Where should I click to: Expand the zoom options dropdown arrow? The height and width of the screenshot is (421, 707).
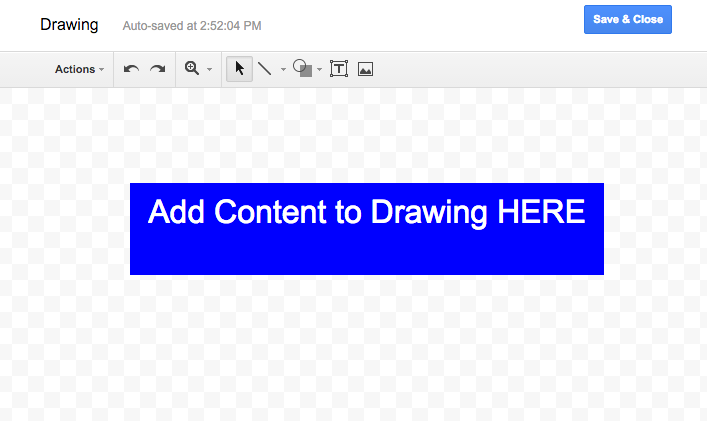(x=209, y=70)
